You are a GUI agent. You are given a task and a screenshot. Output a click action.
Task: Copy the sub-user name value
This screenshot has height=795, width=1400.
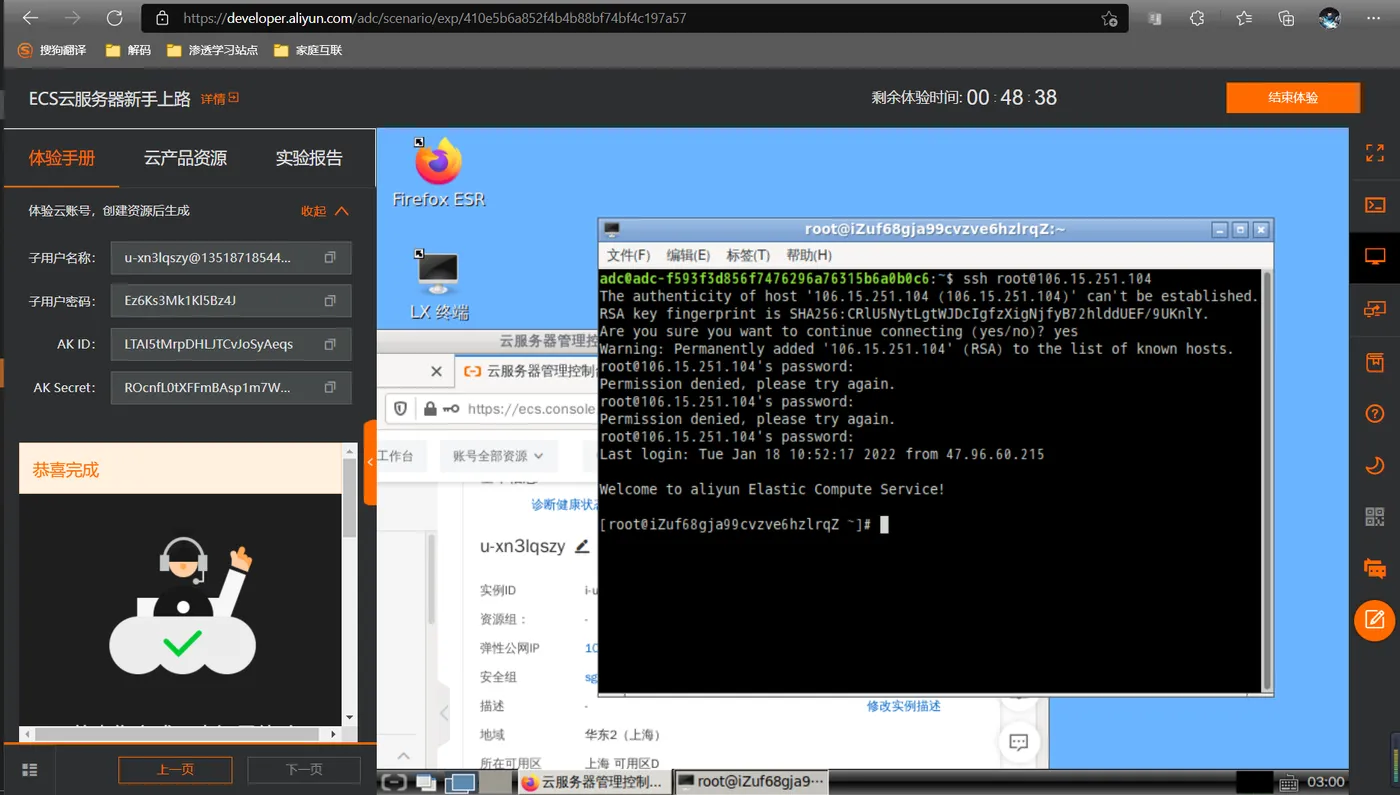330,257
